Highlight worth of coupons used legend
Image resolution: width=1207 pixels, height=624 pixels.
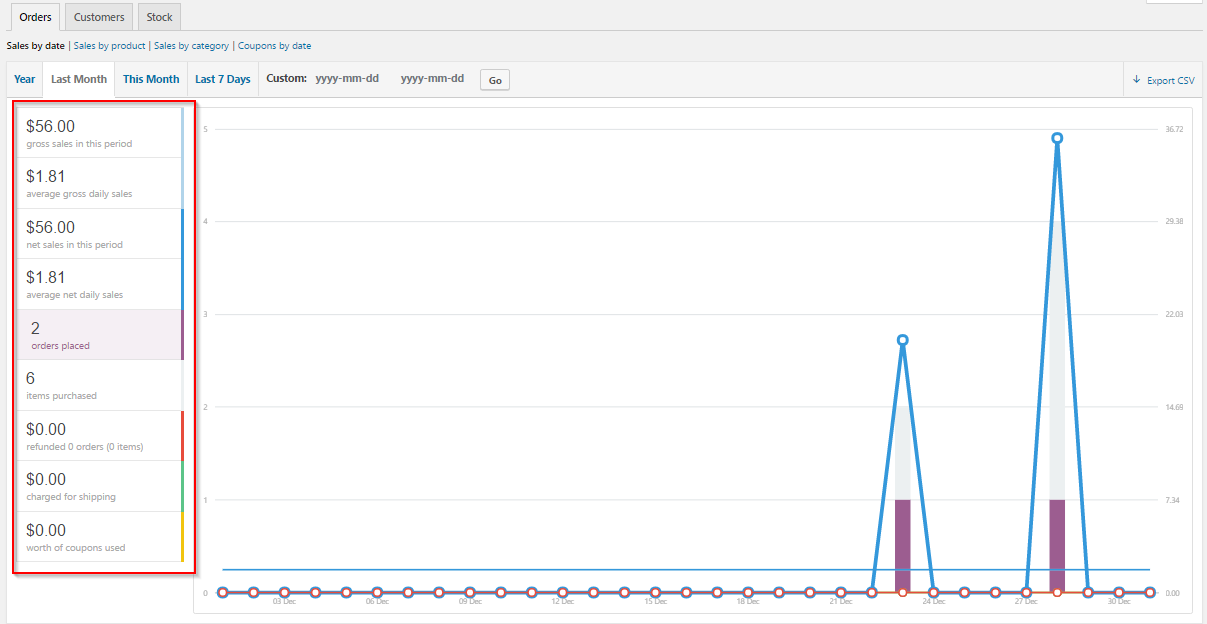click(x=100, y=537)
